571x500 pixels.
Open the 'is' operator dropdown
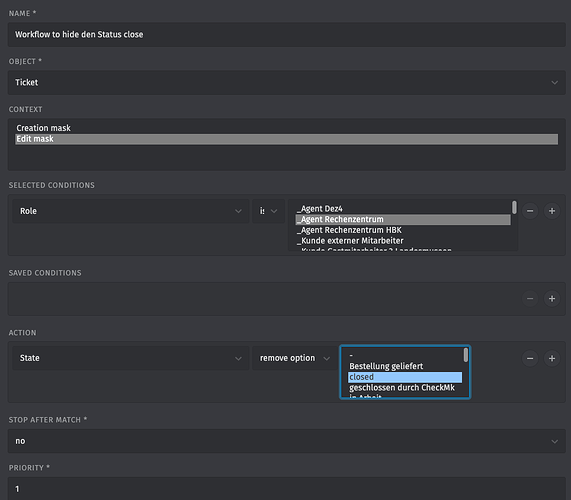coord(268,211)
